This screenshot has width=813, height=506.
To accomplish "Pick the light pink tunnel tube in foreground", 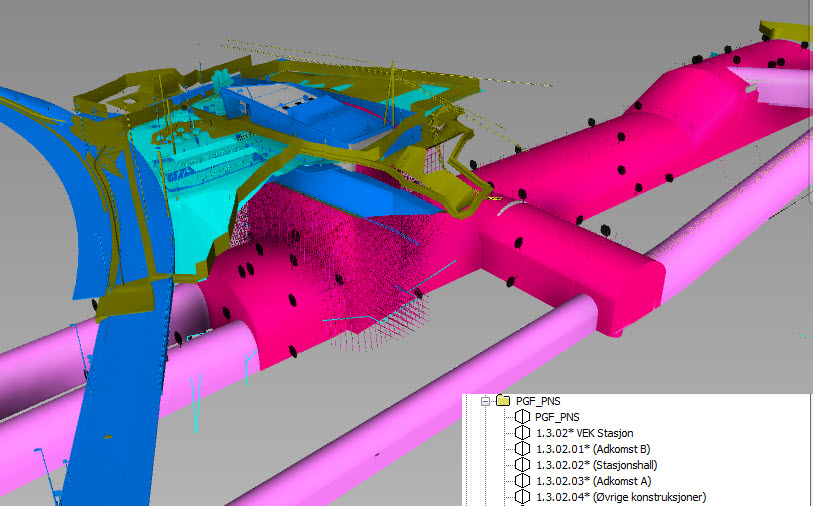I will pyautogui.click(x=415, y=404).
